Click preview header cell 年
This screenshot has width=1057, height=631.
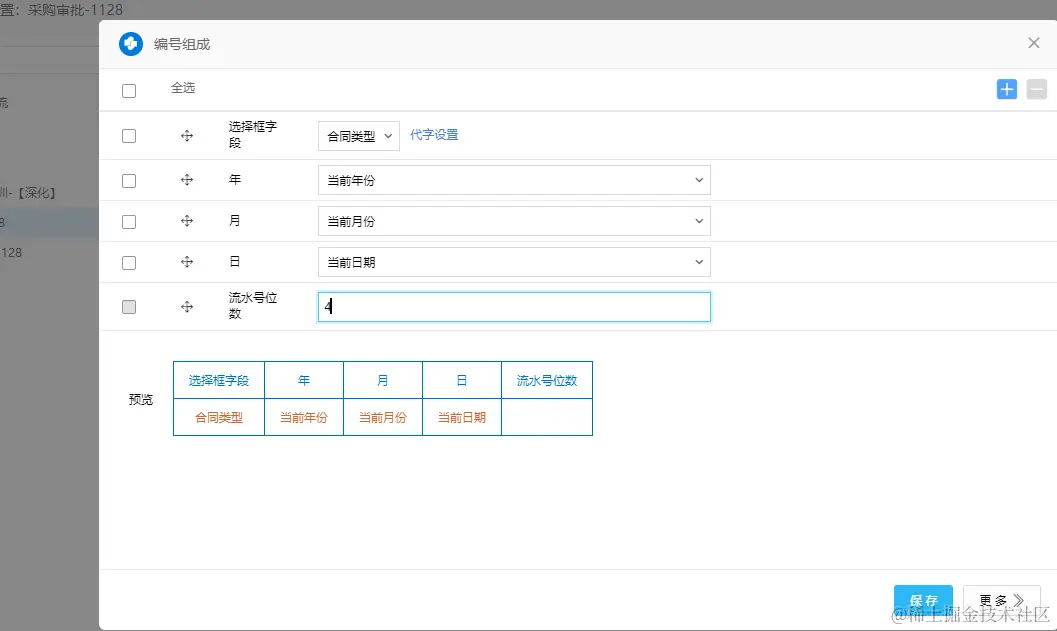click(x=304, y=380)
